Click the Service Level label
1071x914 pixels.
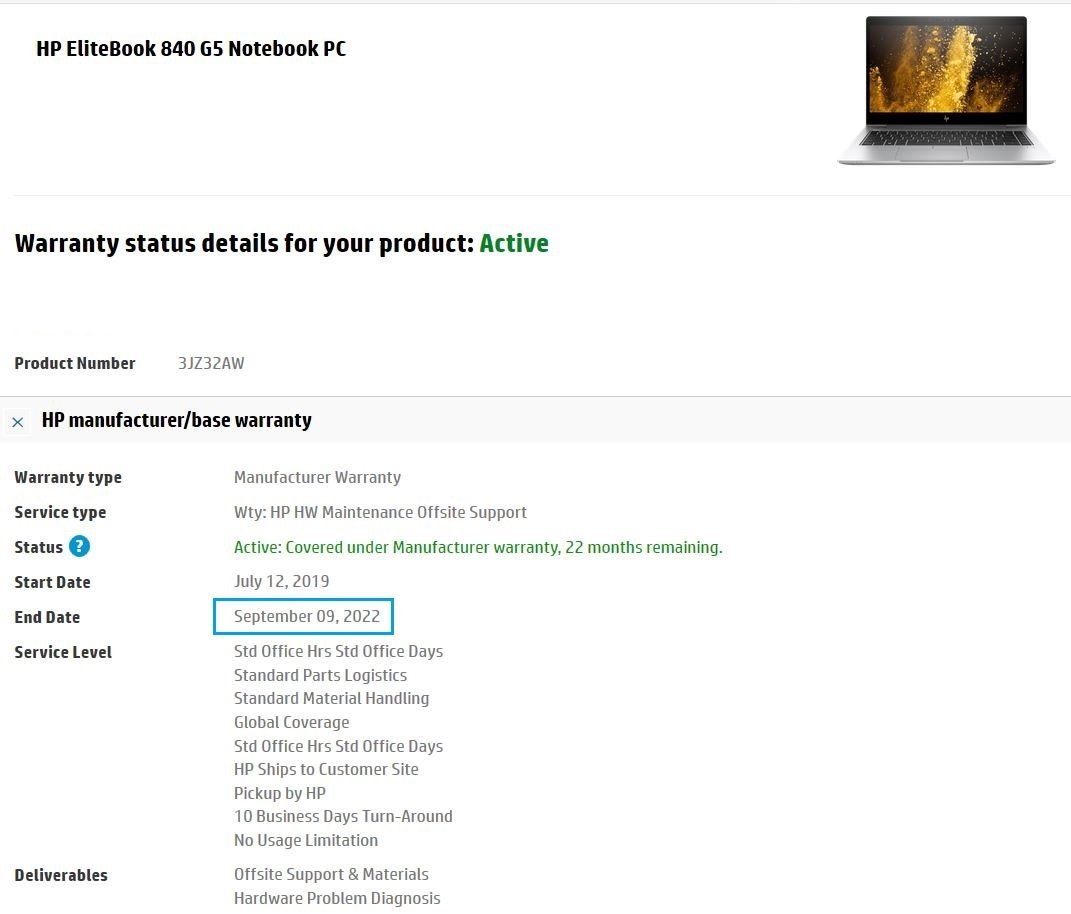[x=63, y=652]
